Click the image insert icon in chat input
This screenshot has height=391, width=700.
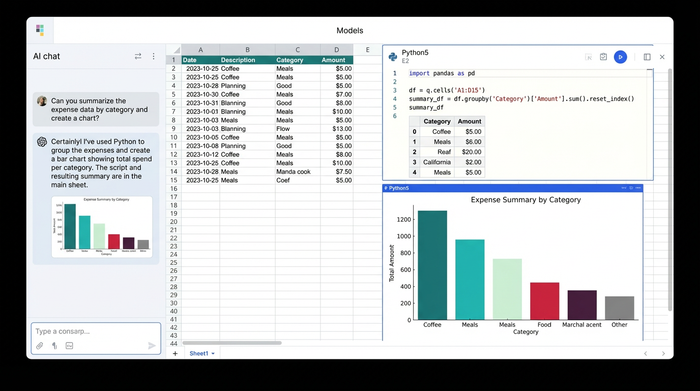coord(69,345)
